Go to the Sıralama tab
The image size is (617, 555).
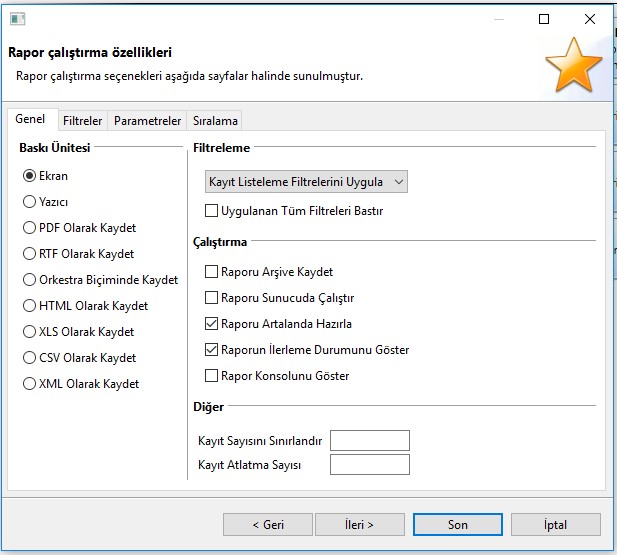click(x=215, y=121)
